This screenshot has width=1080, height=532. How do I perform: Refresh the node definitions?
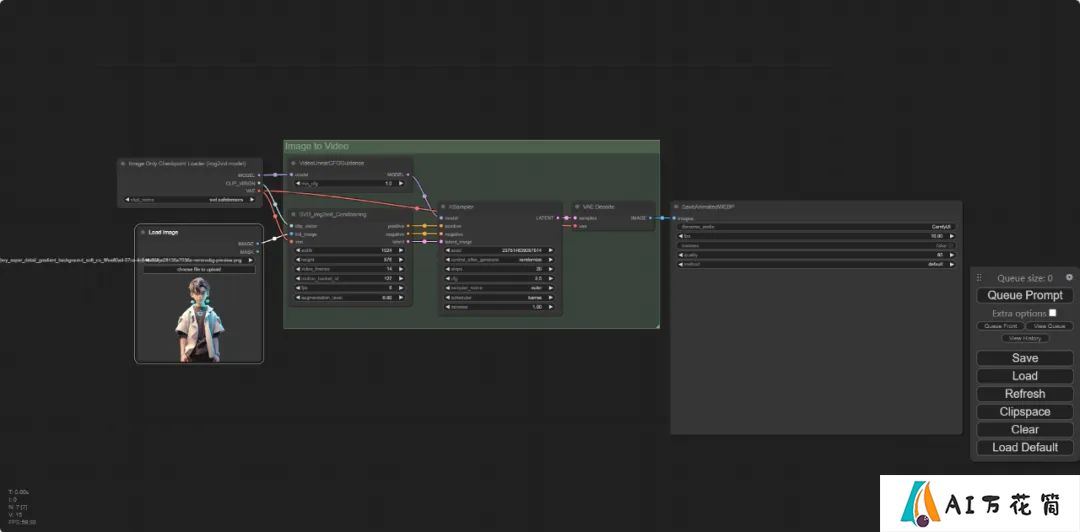(x=1025, y=393)
